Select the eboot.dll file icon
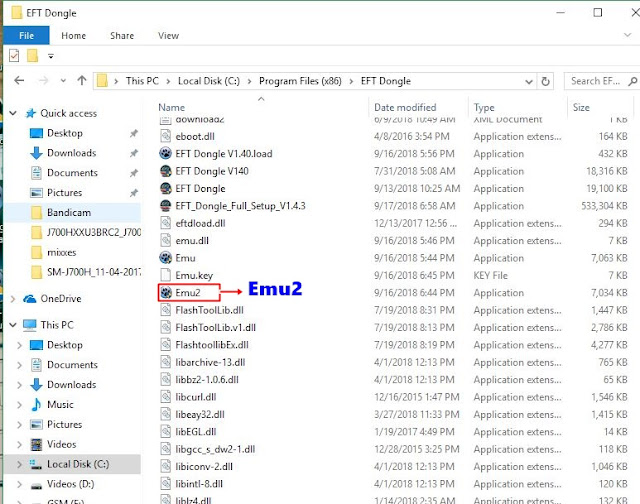640x504 pixels. pyautogui.click(x=165, y=136)
